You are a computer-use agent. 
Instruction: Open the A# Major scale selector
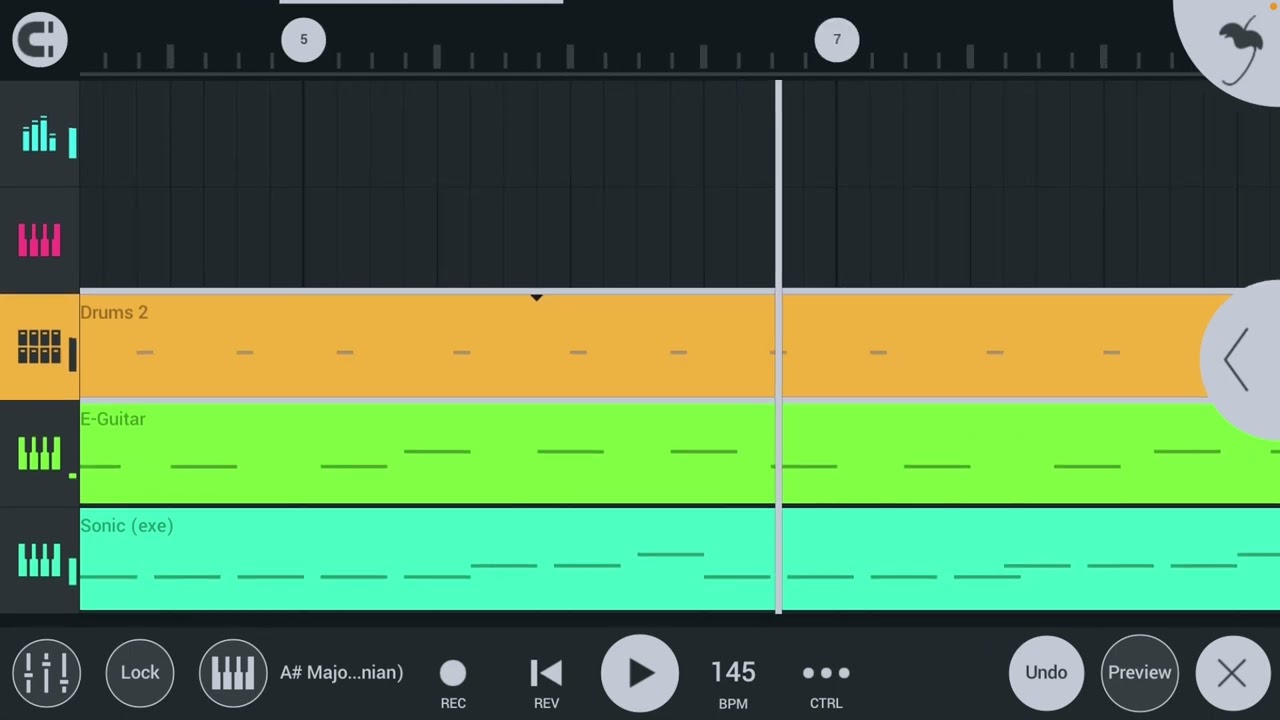click(x=341, y=672)
